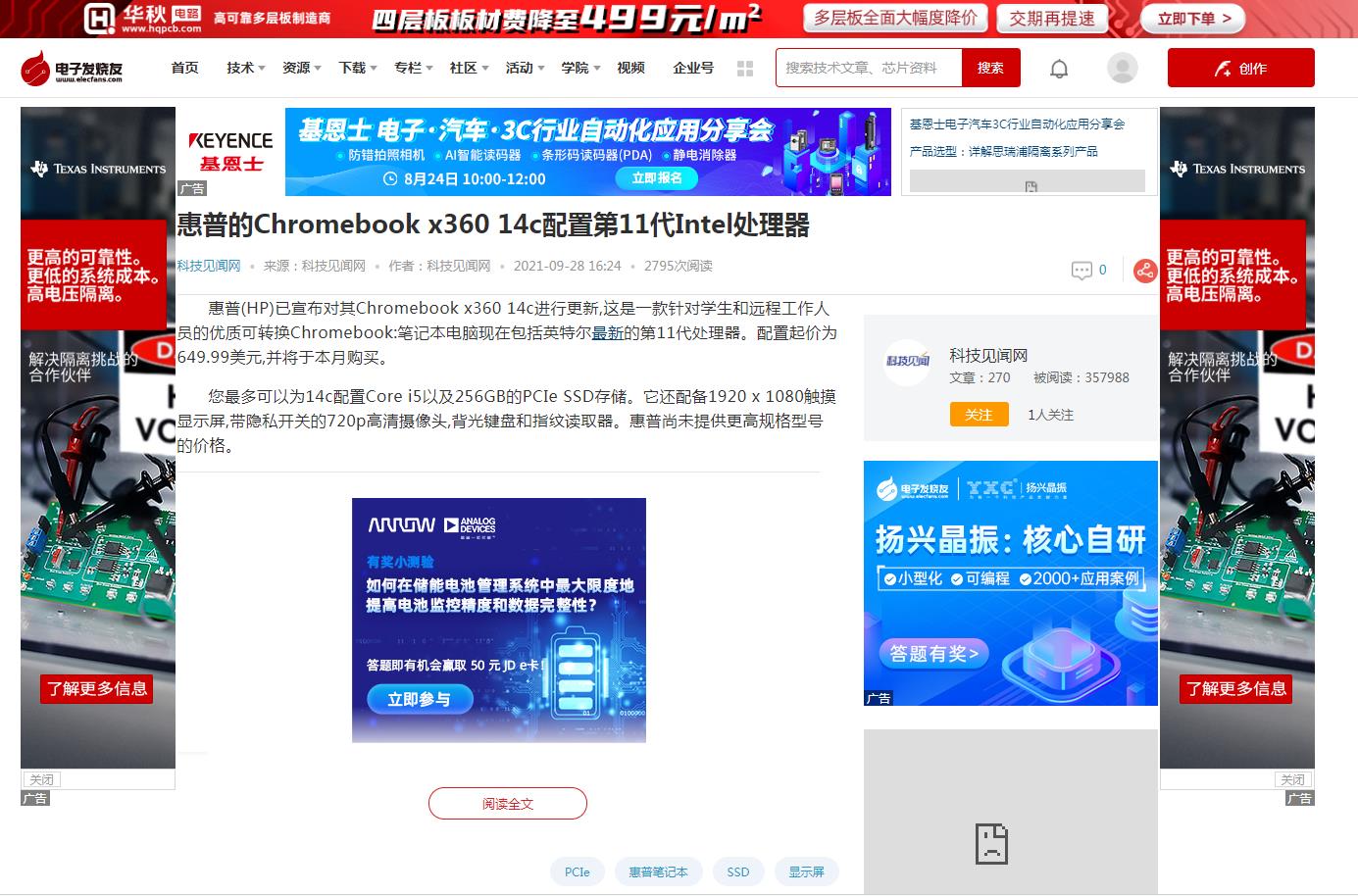Click the 2795次阅读 read count
Viewport: 1358px width, 896px height.
click(x=679, y=266)
